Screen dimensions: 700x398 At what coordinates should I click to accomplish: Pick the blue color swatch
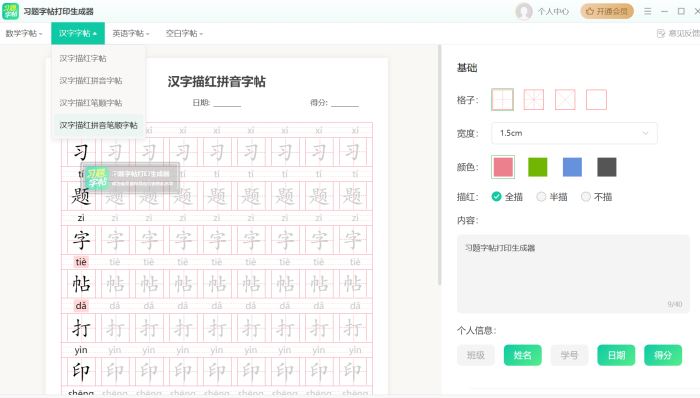tap(572, 167)
